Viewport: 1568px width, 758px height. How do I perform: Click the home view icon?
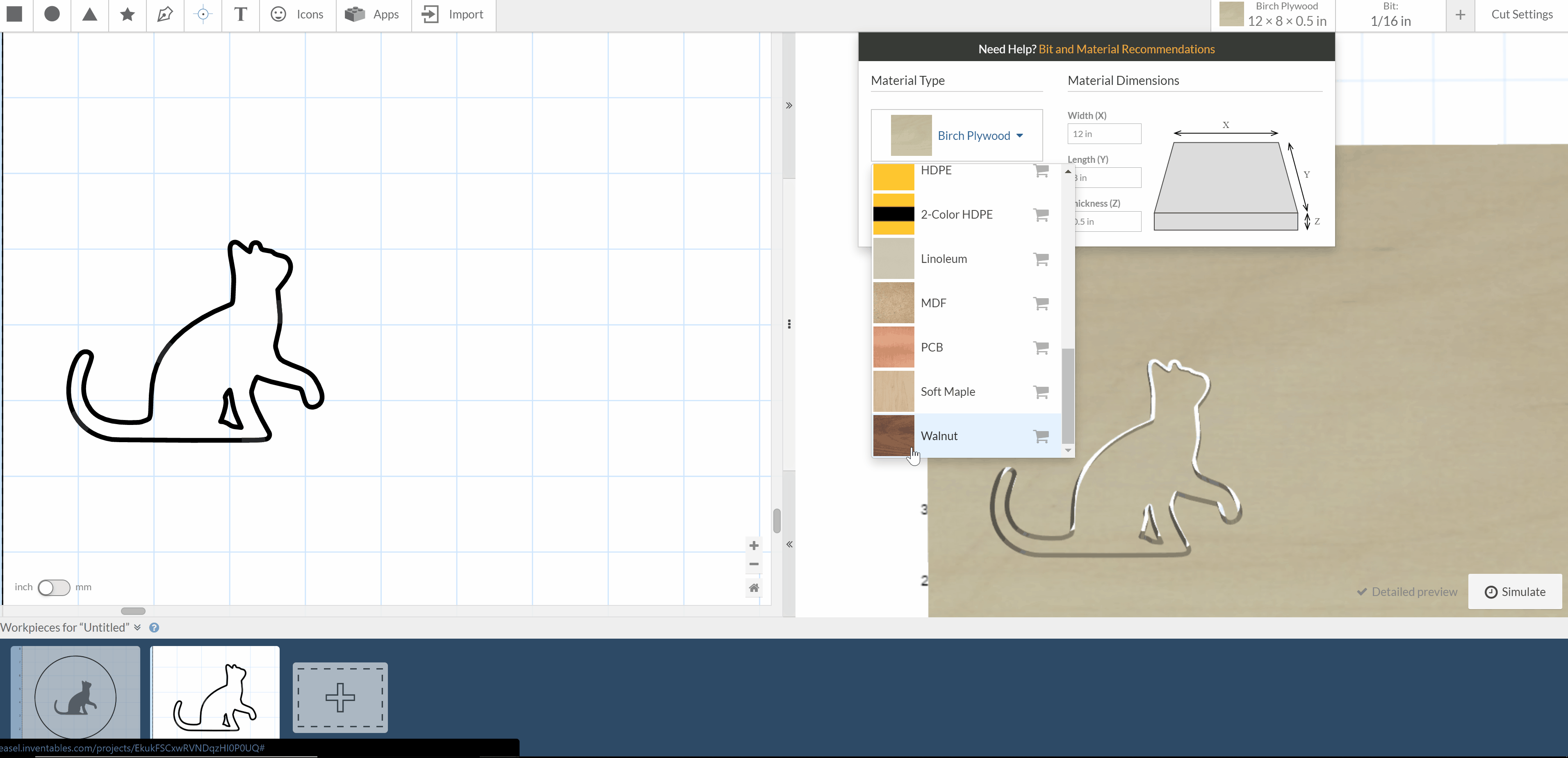[754, 587]
